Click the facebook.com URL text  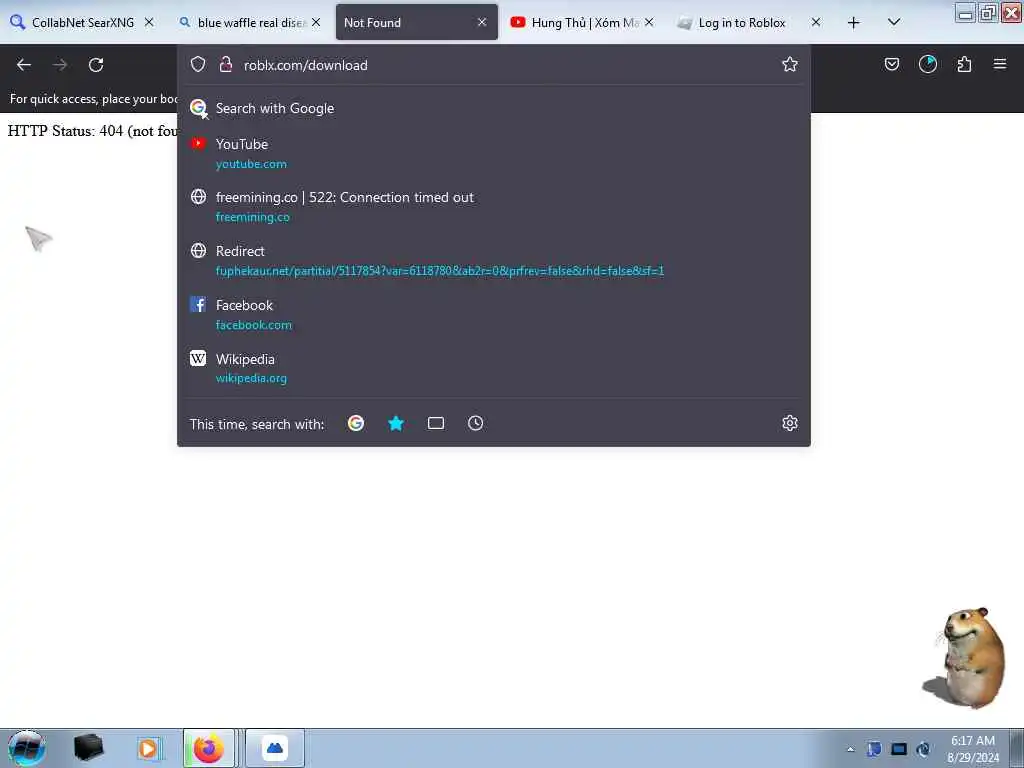[254, 325]
